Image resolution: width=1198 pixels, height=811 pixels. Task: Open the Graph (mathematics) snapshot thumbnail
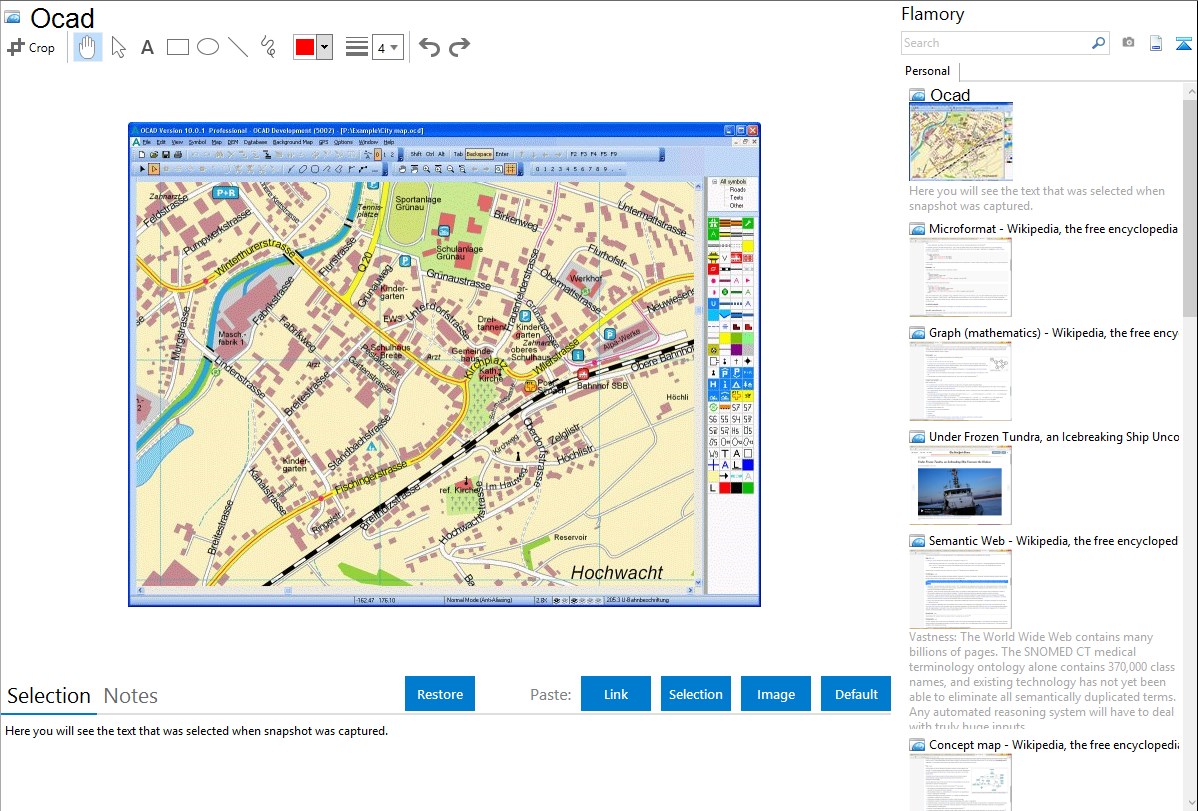pos(960,381)
